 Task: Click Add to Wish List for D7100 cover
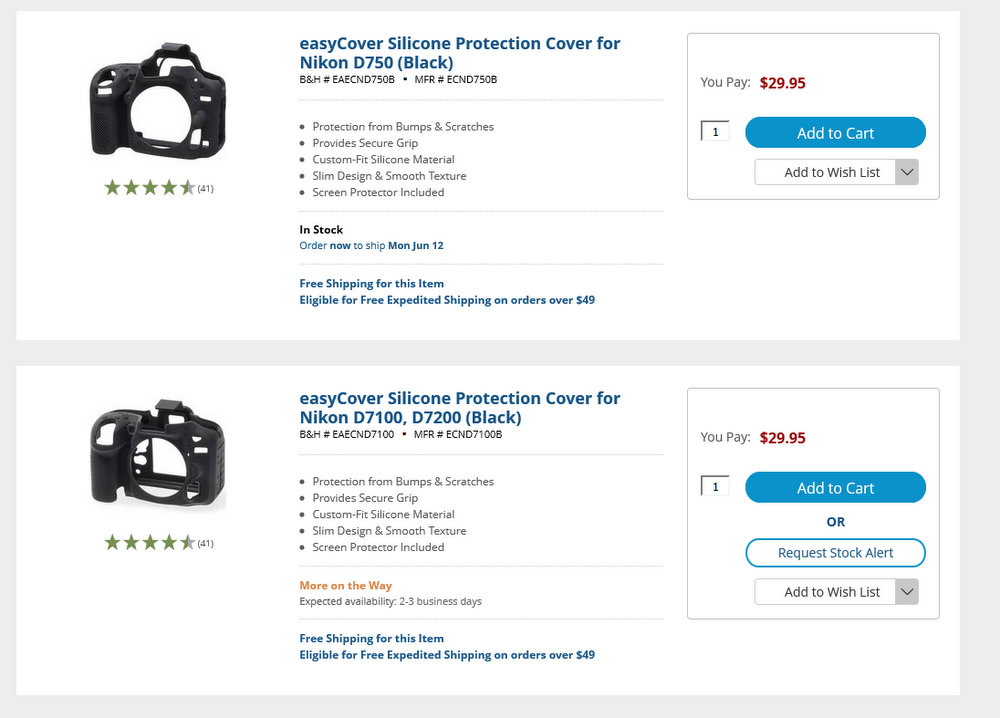(x=824, y=592)
